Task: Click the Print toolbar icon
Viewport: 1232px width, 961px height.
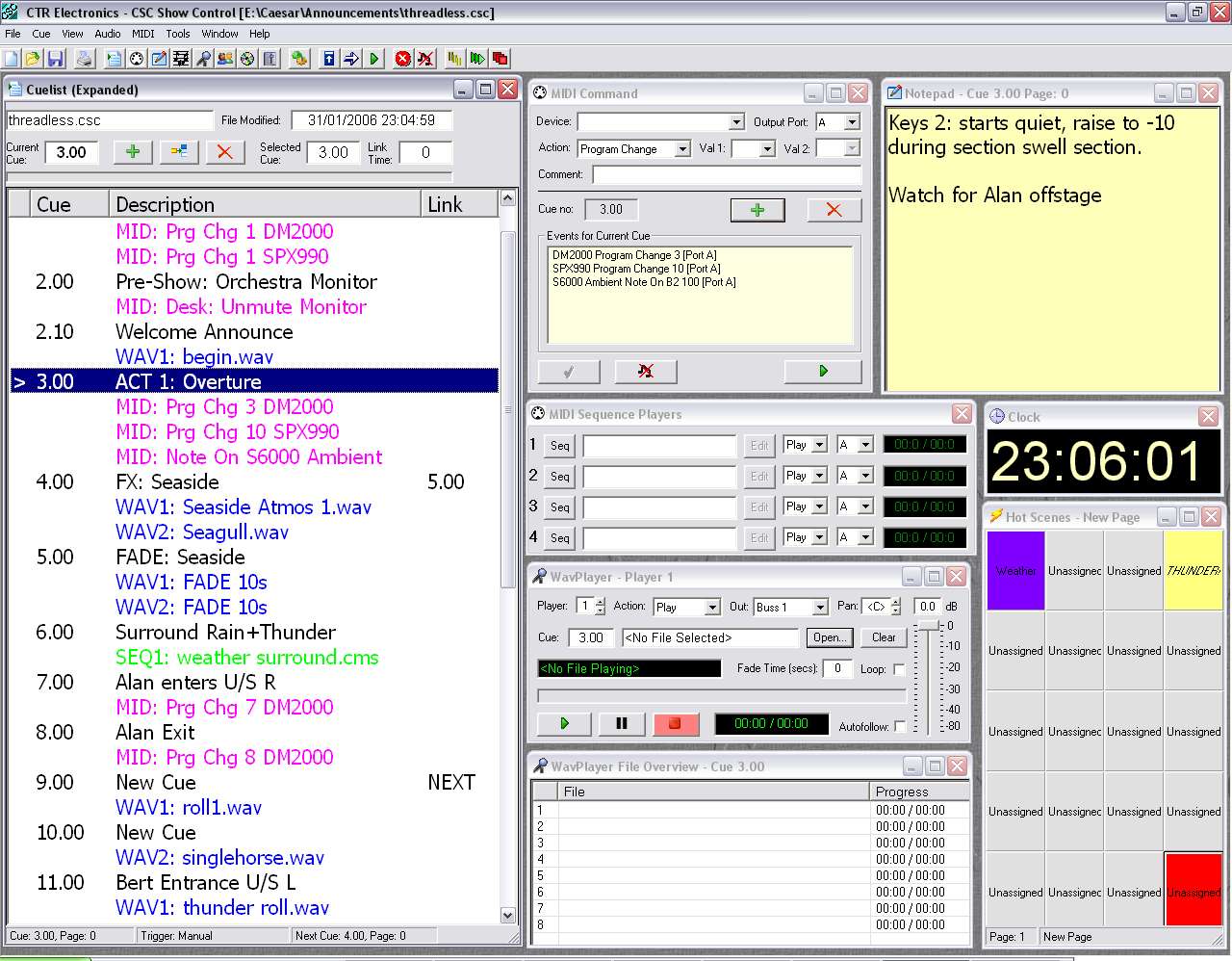Action: (85, 59)
